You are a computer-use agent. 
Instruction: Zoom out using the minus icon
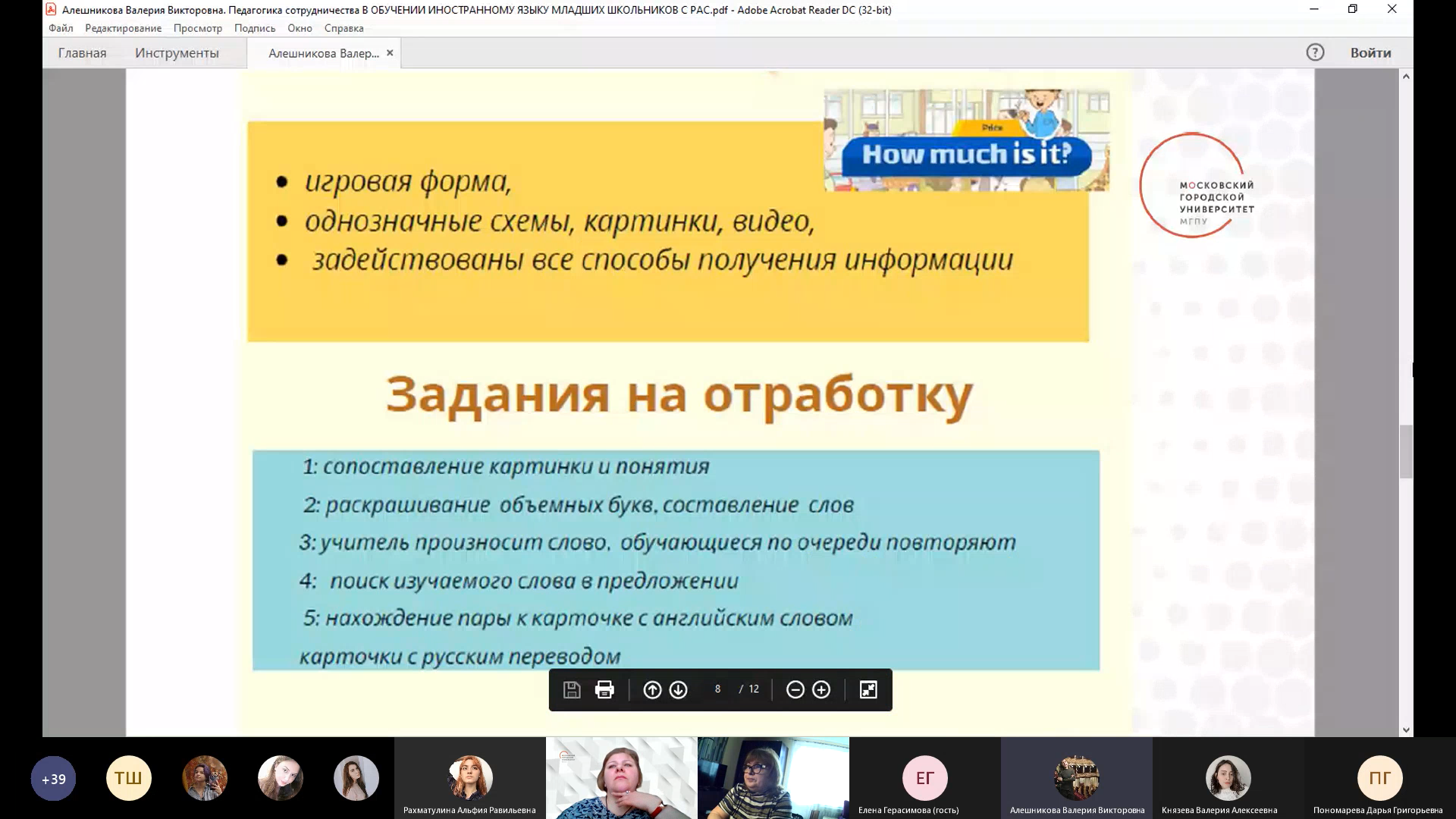[x=794, y=689]
